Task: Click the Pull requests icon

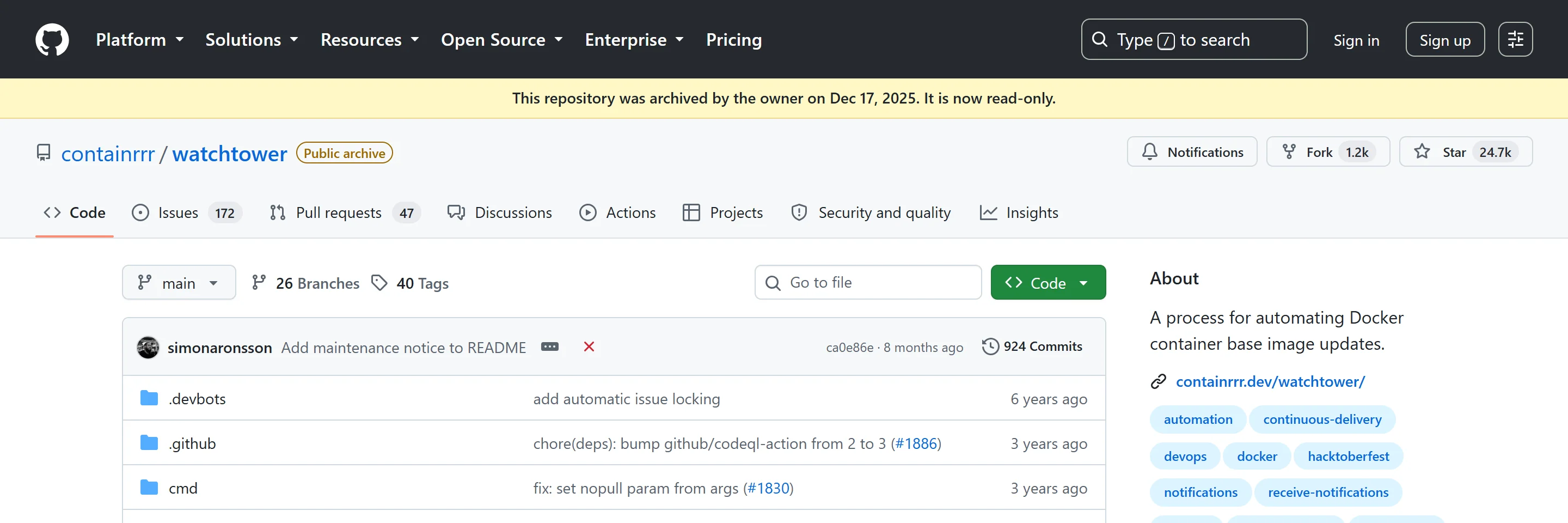Action: click(278, 212)
